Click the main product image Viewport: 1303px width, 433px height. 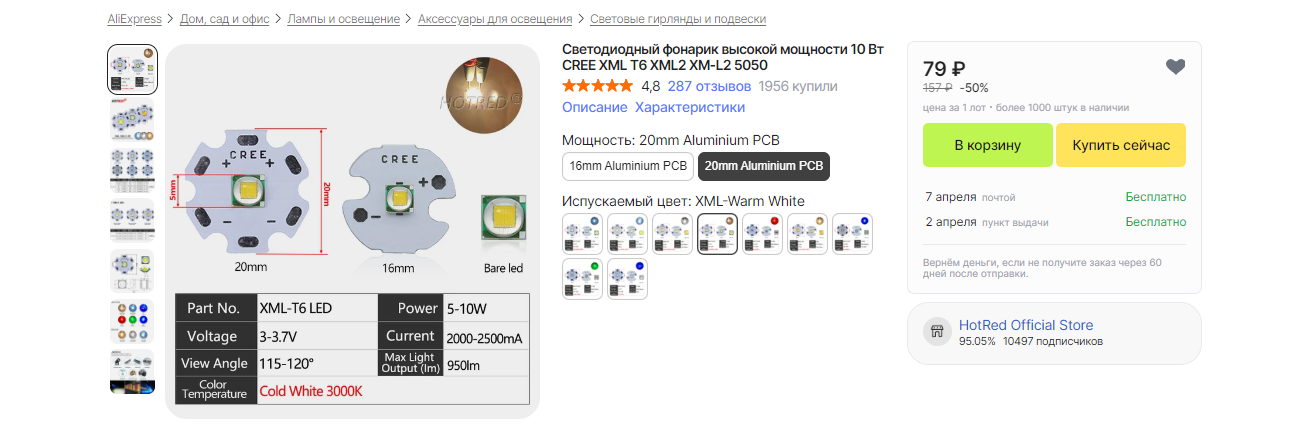(x=352, y=230)
